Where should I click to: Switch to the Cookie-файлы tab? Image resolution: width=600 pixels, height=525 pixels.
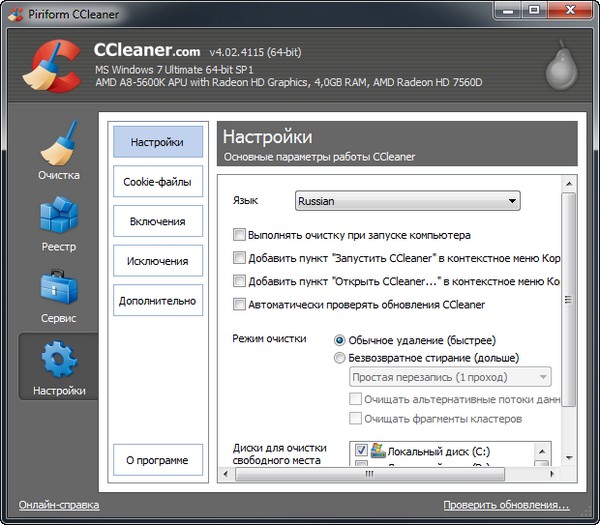tap(157, 181)
